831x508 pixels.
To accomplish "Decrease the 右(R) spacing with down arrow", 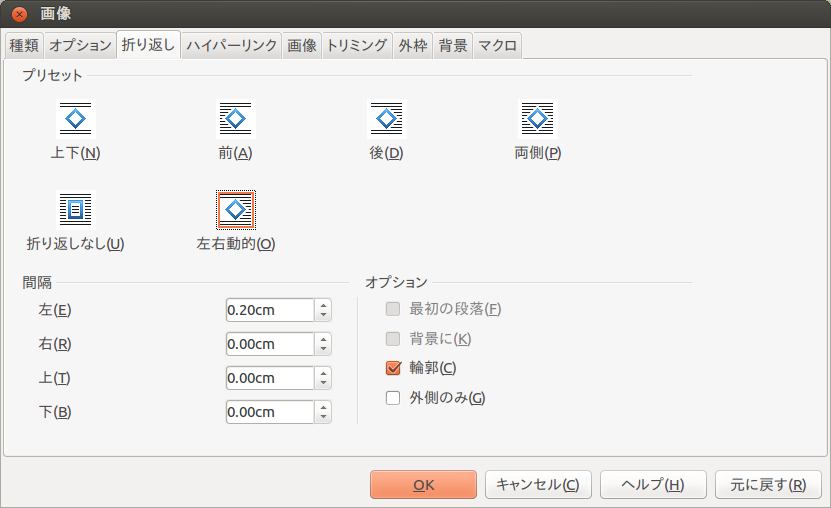I will [323, 349].
